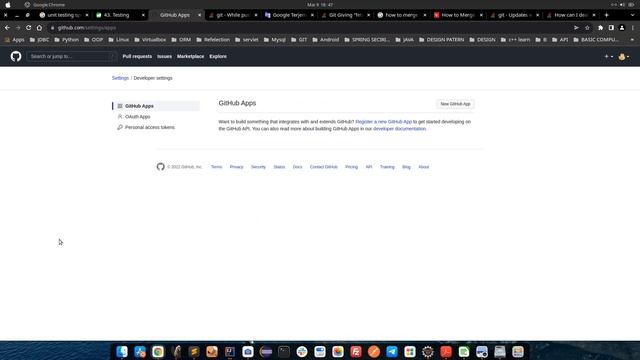
Task: Click the browser home icon
Action: pyautogui.click(x=39, y=28)
